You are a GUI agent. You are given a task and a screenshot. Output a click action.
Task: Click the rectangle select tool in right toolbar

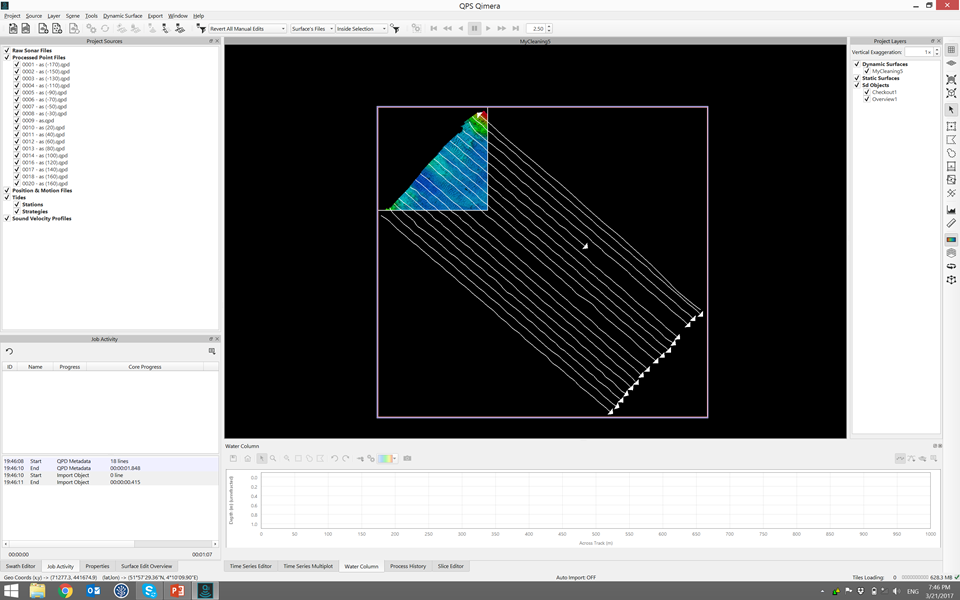click(951, 126)
